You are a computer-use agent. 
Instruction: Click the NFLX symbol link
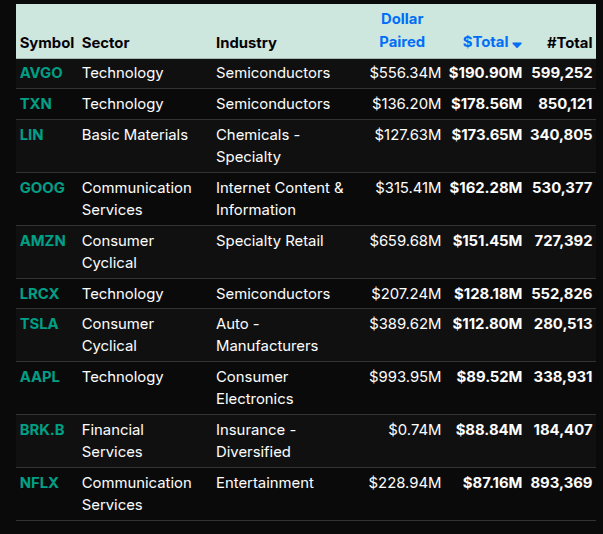point(39,483)
